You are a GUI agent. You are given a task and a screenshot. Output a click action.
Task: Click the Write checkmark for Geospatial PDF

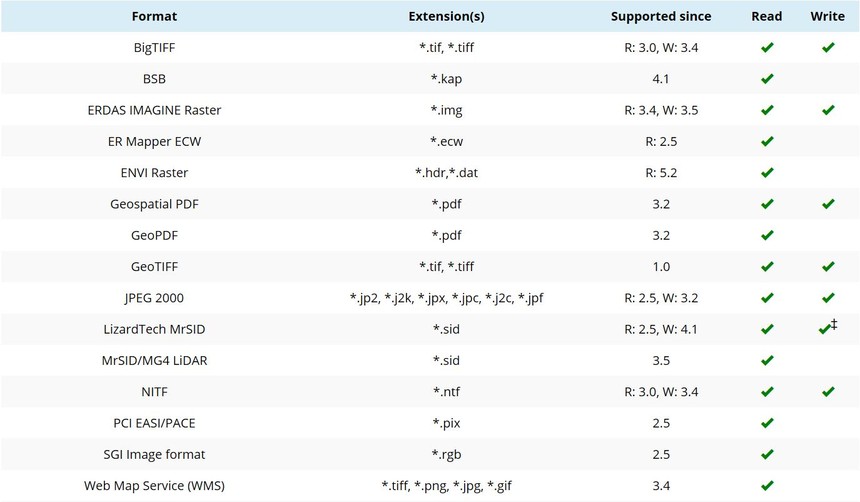coord(827,204)
